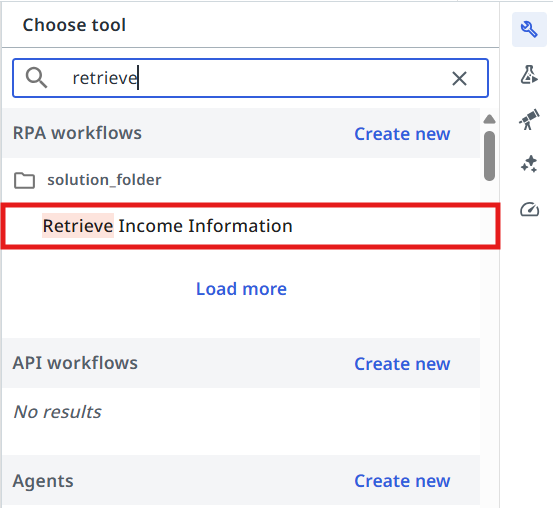Select the solution_folder folder row

click(x=241, y=180)
